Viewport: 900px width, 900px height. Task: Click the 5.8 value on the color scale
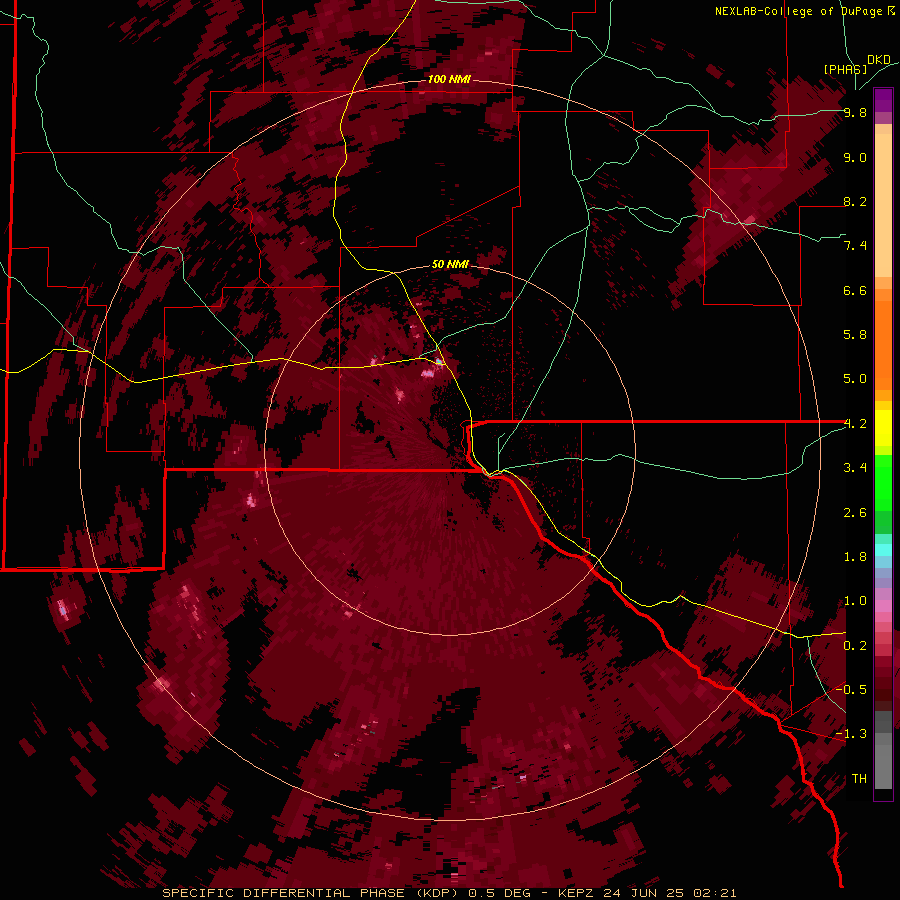click(x=855, y=334)
